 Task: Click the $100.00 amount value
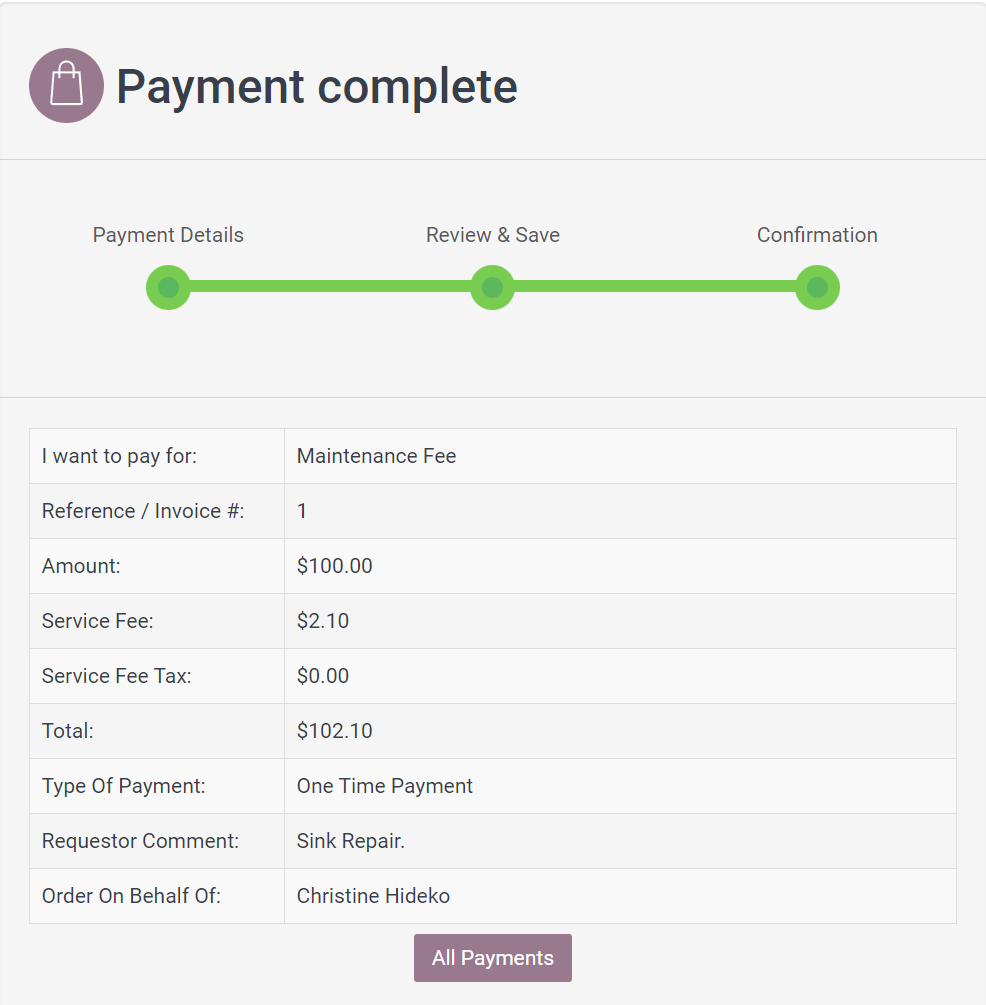[x=334, y=566]
